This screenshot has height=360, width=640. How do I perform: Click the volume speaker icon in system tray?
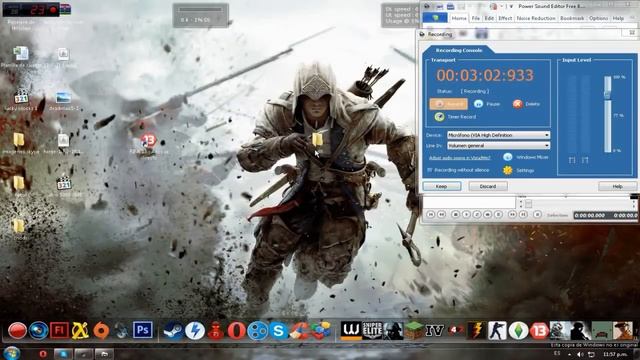[580, 354]
